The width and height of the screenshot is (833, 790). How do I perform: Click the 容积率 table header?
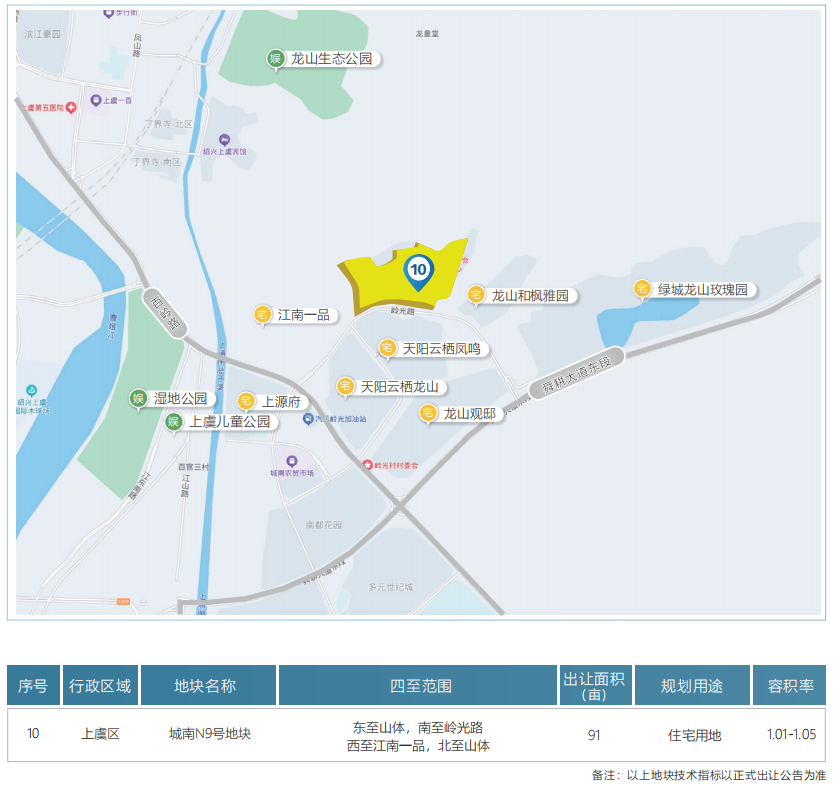click(790, 685)
